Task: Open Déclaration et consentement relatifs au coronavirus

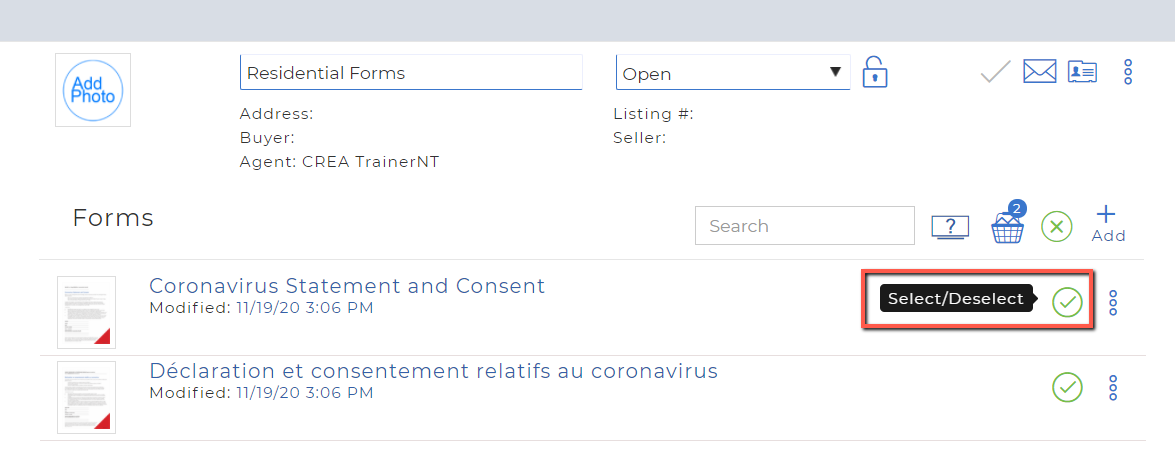Action: [434, 371]
